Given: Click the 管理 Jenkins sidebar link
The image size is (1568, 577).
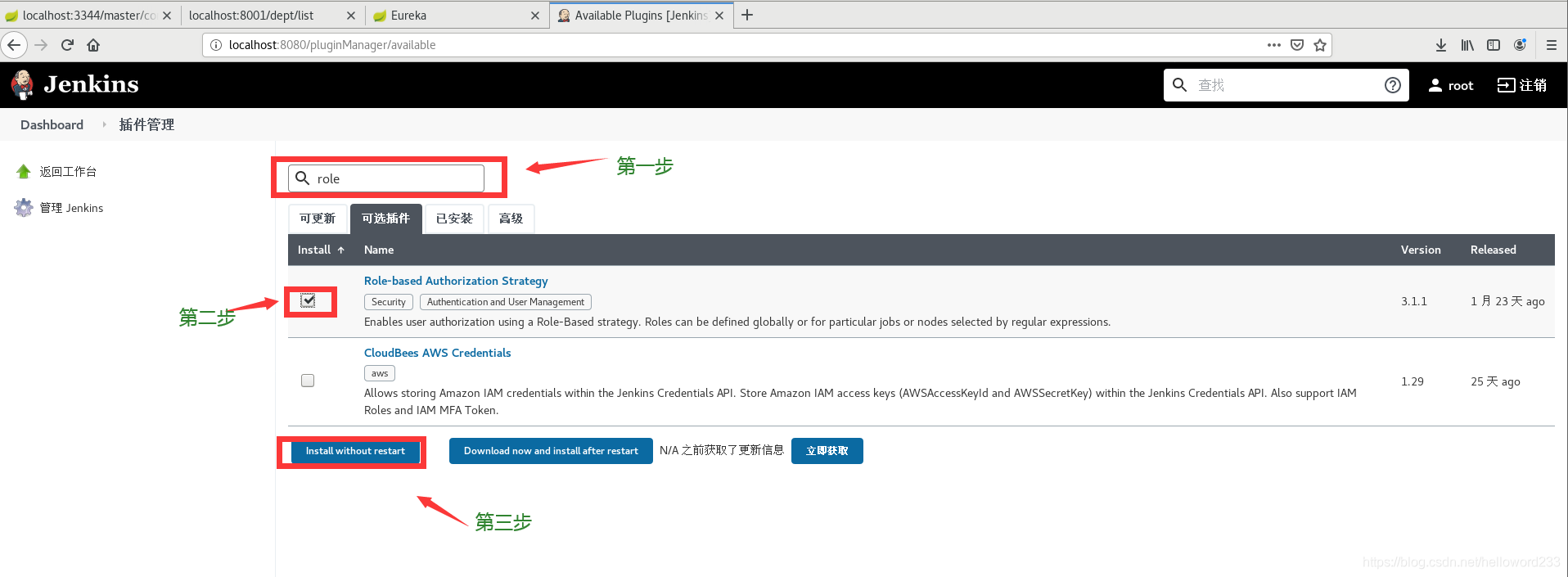Looking at the screenshot, I should (x=71, y=208).
